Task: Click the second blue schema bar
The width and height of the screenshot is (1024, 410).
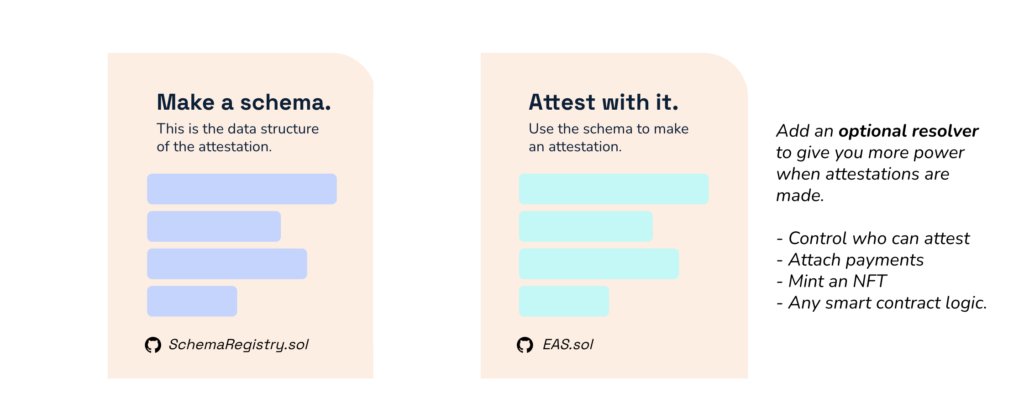Action: tap(214, 227)
